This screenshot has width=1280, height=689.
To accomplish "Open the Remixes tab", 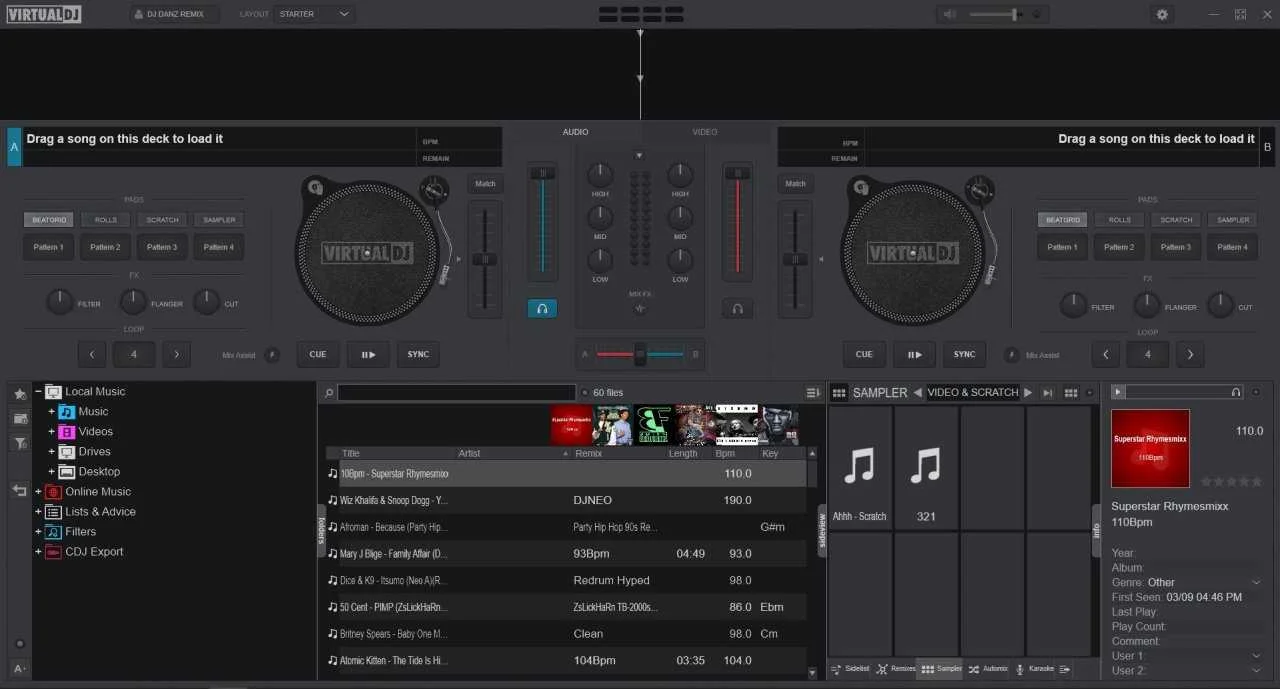I will (x=896, y=668).
